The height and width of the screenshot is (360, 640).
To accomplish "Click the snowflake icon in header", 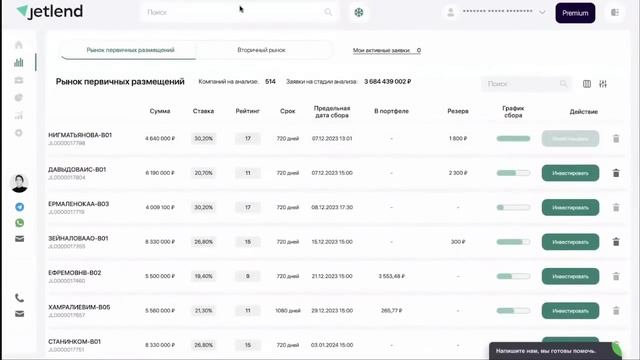I will tap(359, 13).
